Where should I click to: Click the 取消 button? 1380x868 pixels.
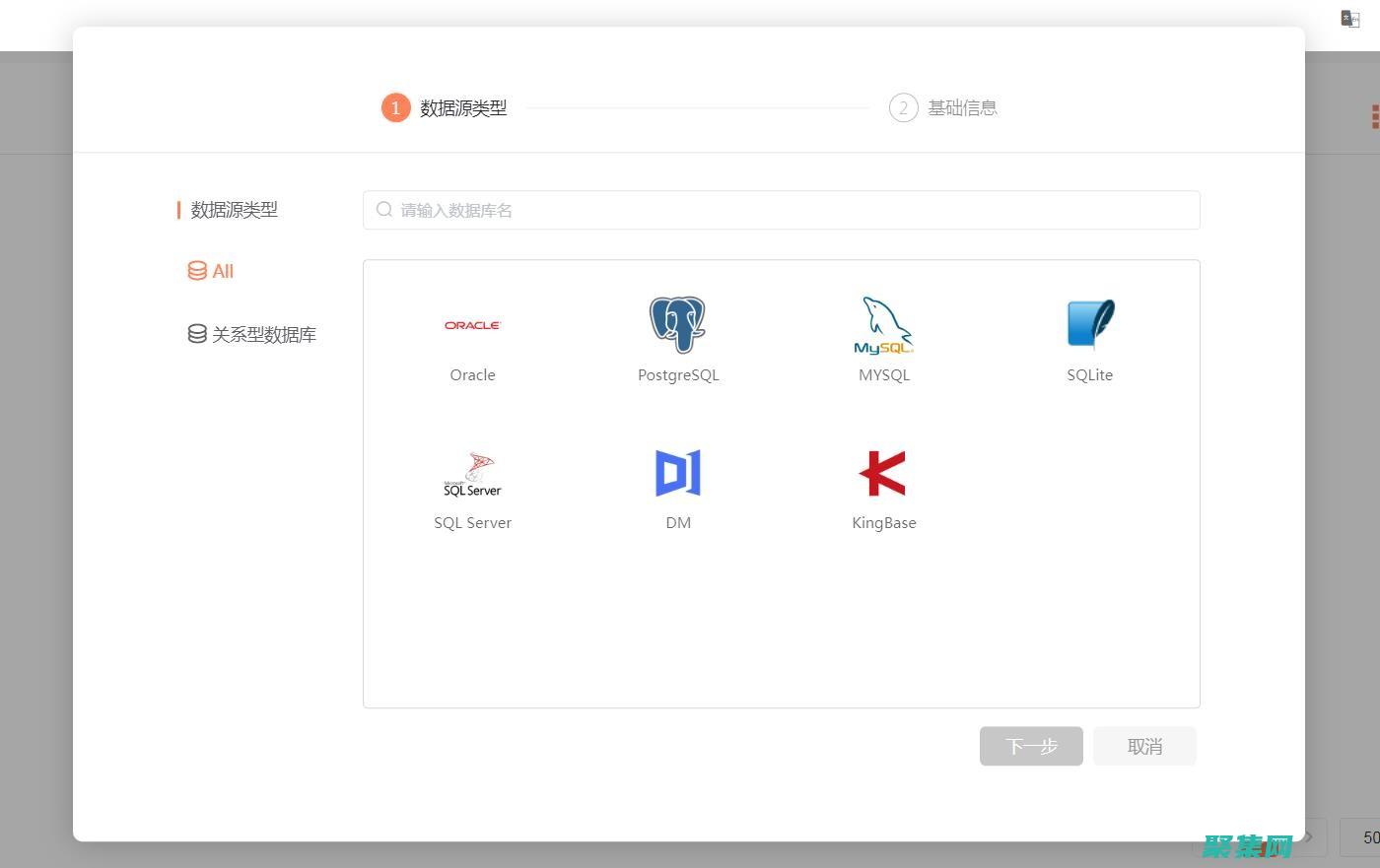[x=1144, y=746]
